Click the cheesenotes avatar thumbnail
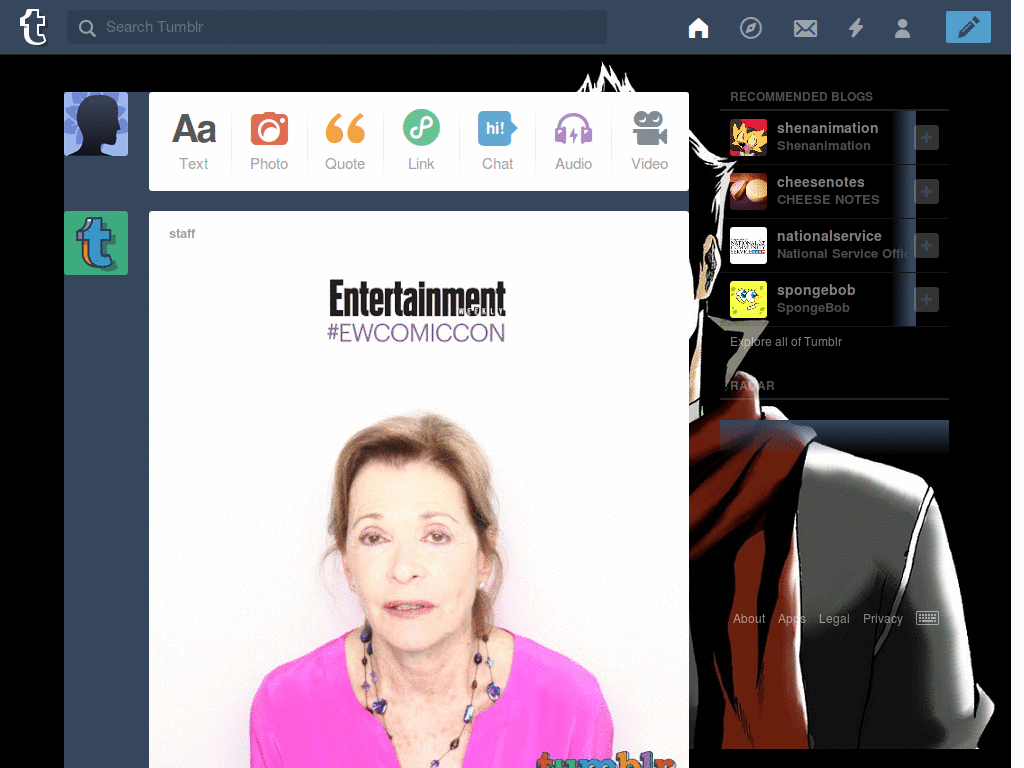 (748, 191)
